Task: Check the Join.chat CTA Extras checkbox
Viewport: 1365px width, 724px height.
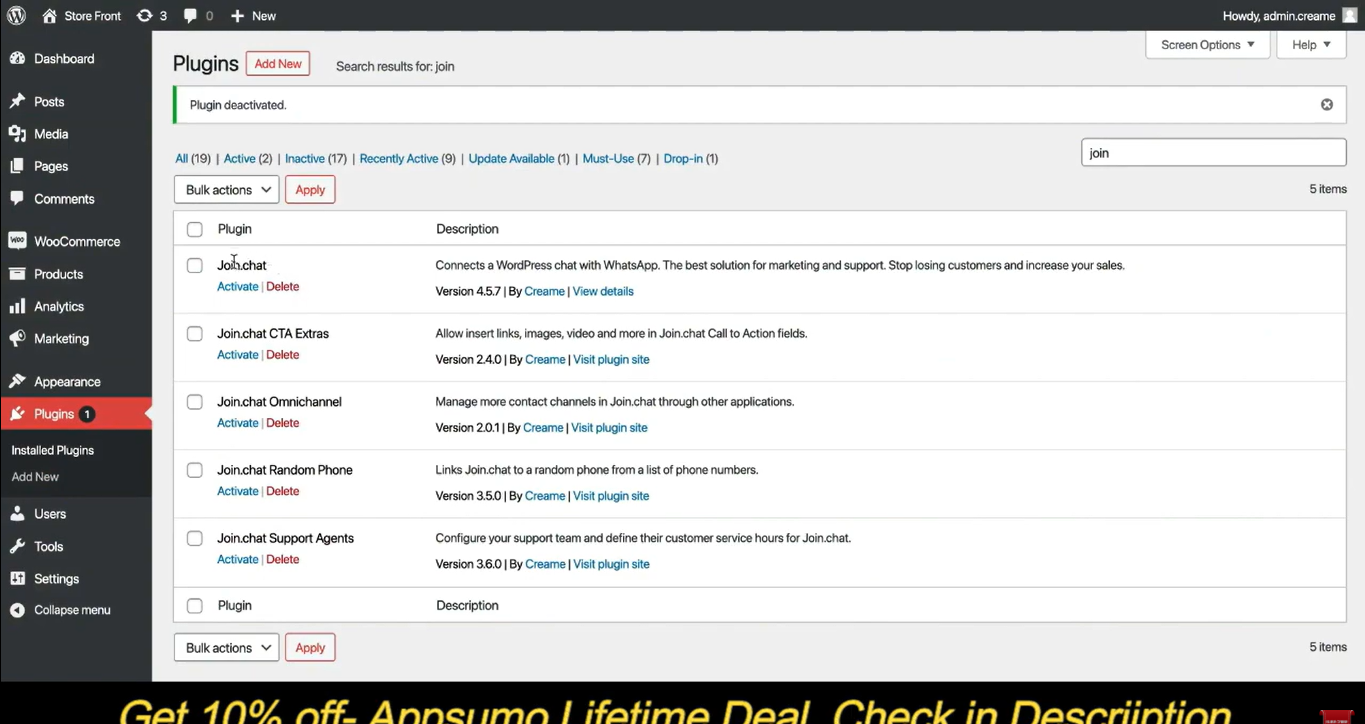Action: click(x=195, y=334)
